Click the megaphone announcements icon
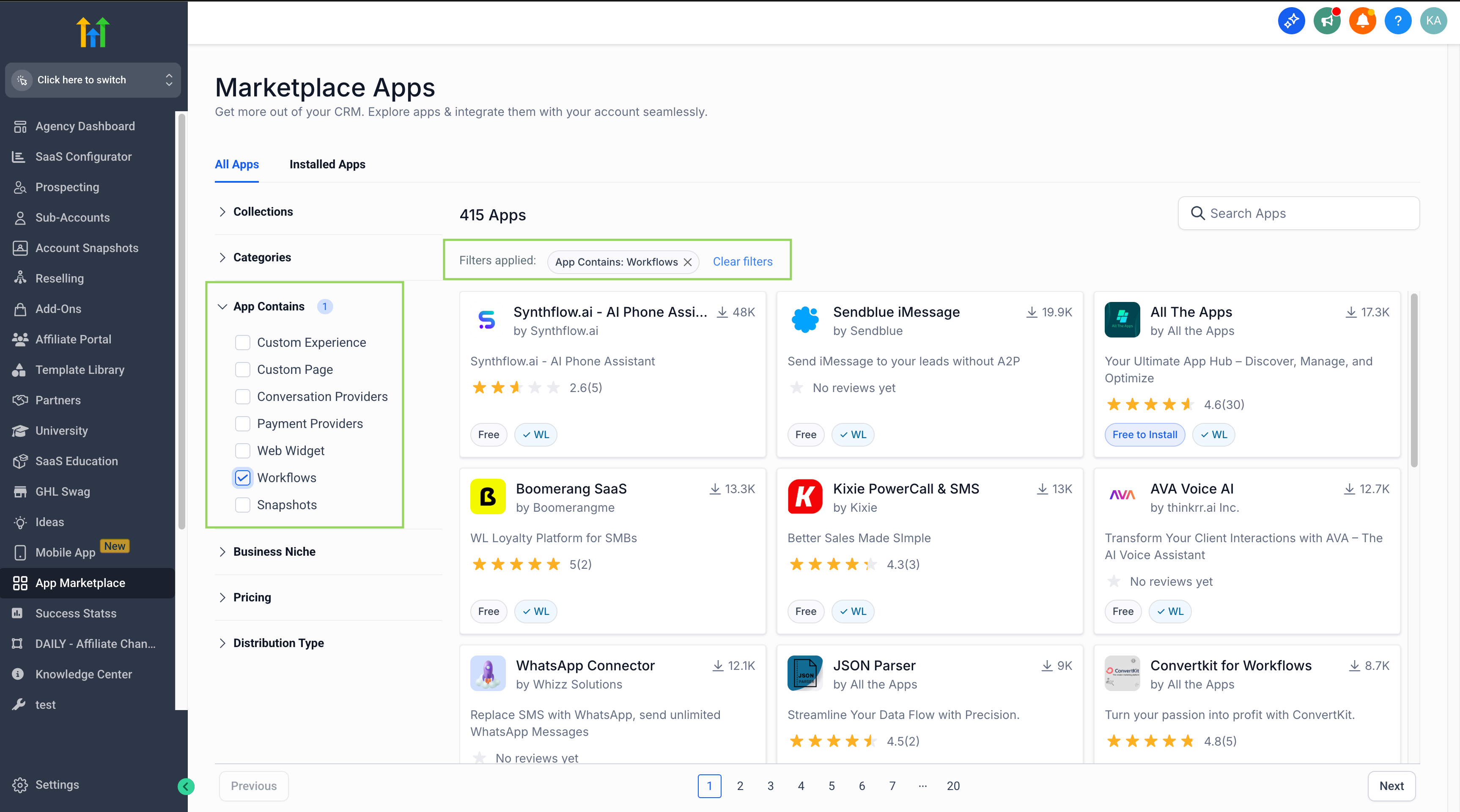This screenshot has width=1460, height=812. (1327, 21)
